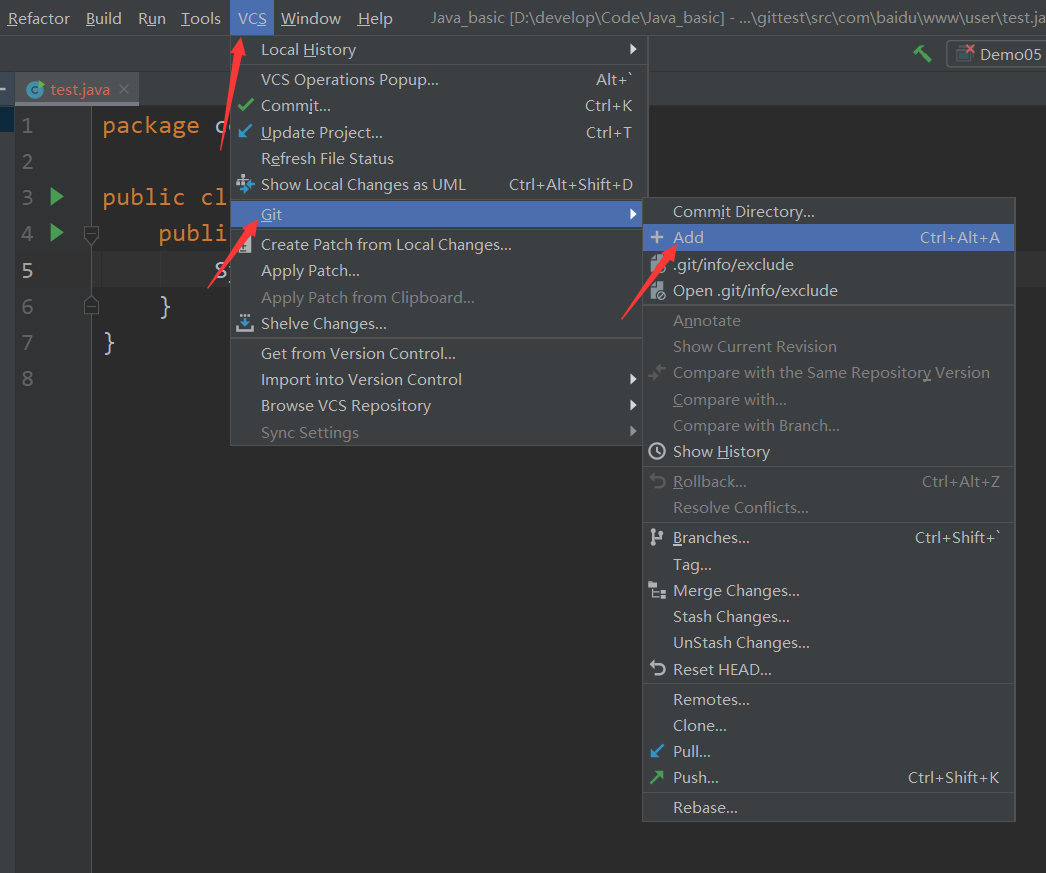Select the test.java editor tab
Viewport: 1046px width, 873px height.
[x=77, y=89]
